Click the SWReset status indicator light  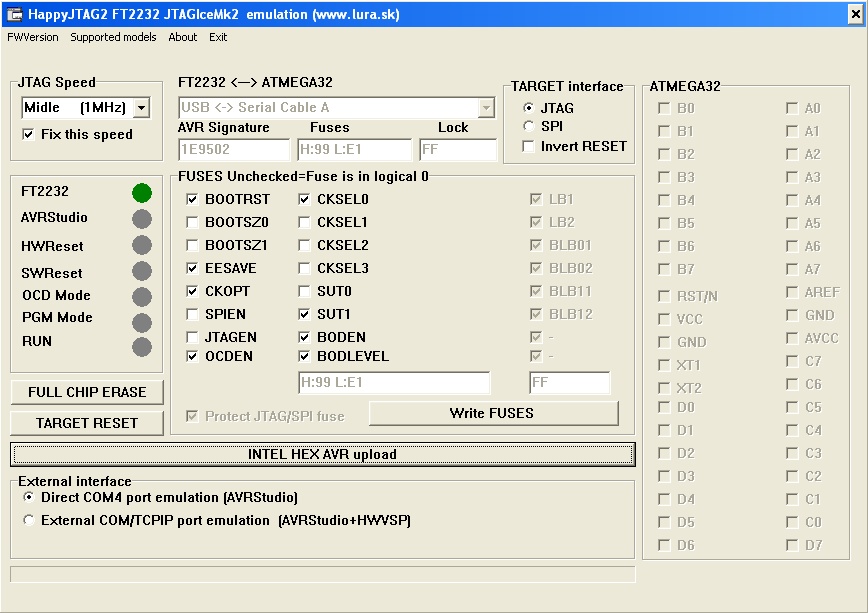(142, 271)
